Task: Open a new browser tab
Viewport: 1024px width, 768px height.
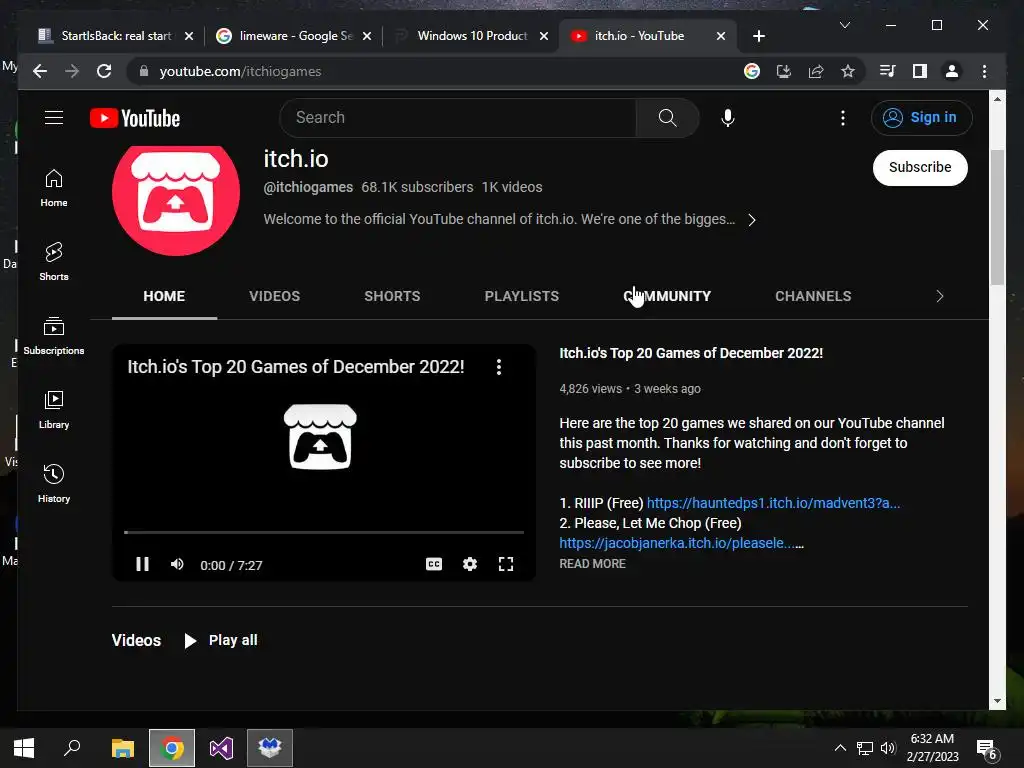Action: (x=758, y=36)
